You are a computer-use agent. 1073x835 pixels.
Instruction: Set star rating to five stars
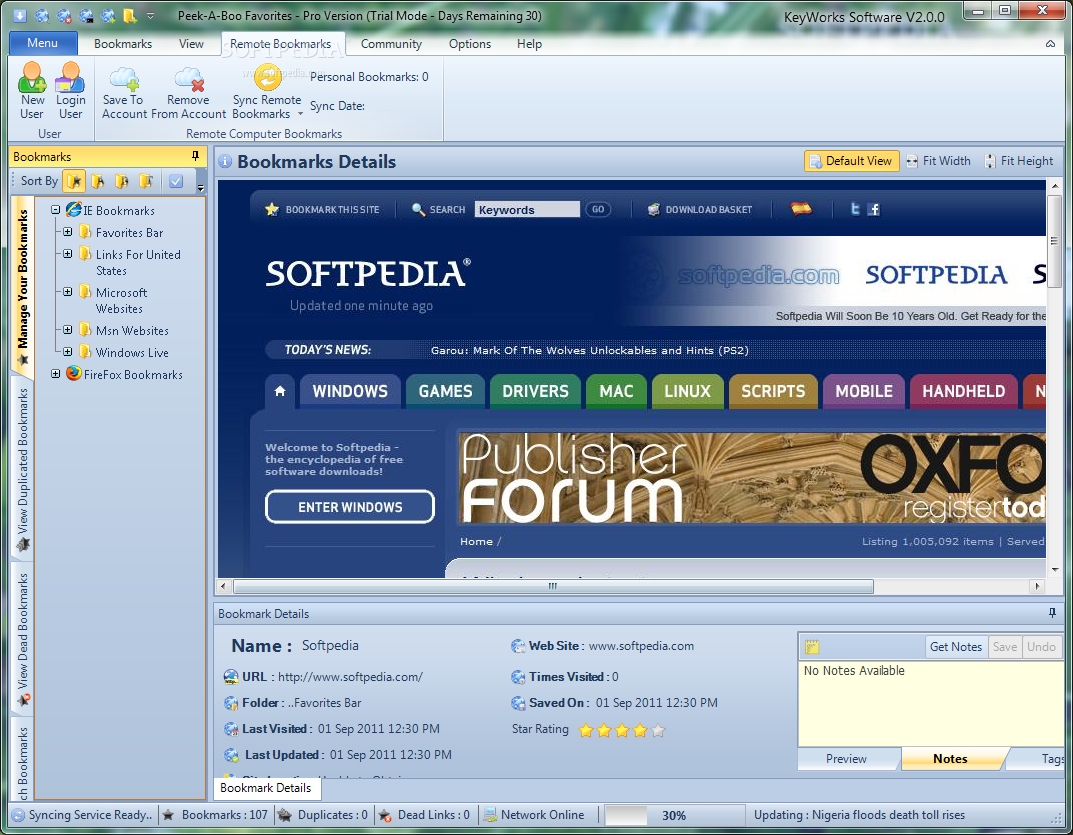pos(658,730)
